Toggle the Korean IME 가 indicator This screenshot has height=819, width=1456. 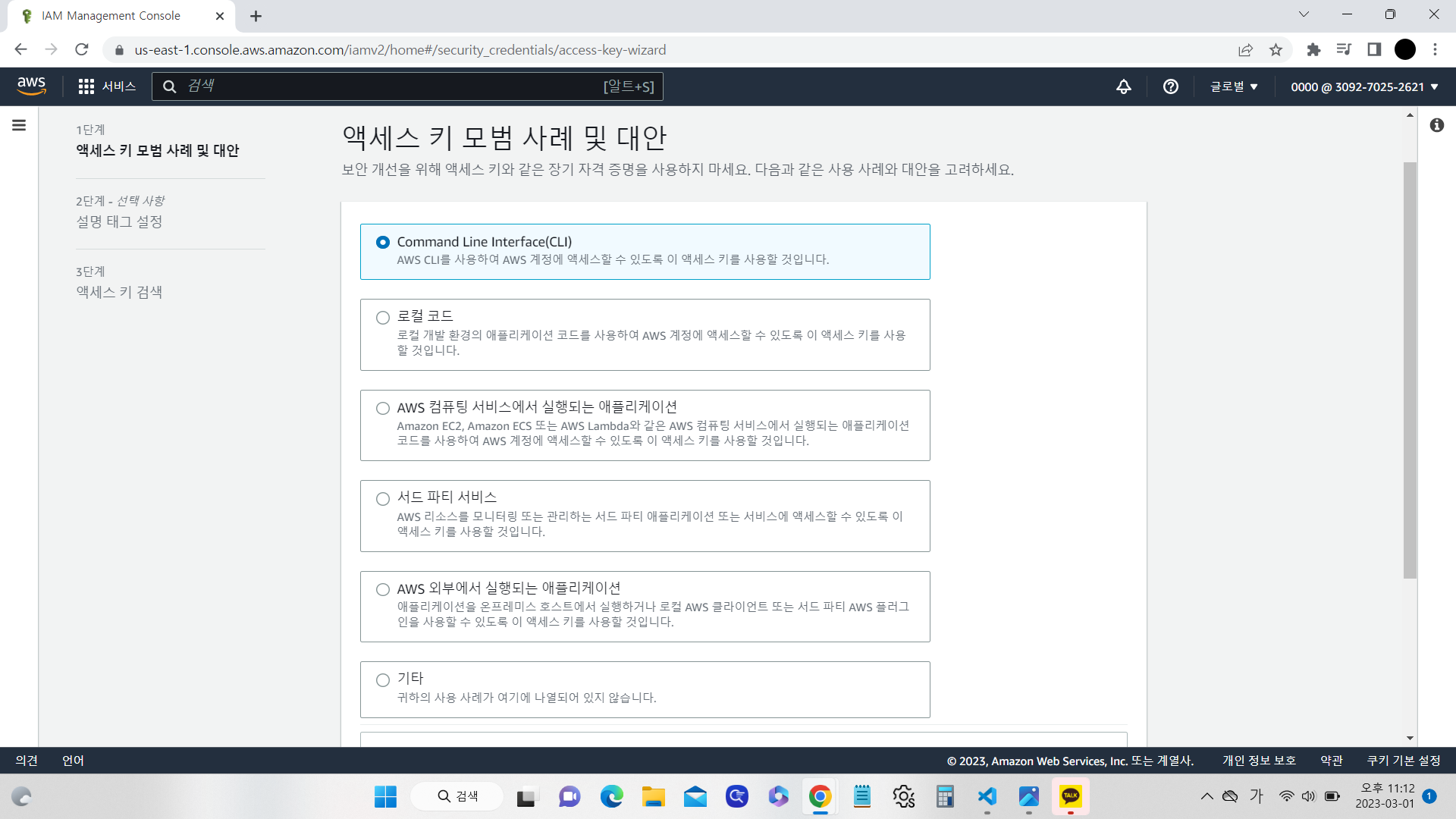(x=1257, y=796)
